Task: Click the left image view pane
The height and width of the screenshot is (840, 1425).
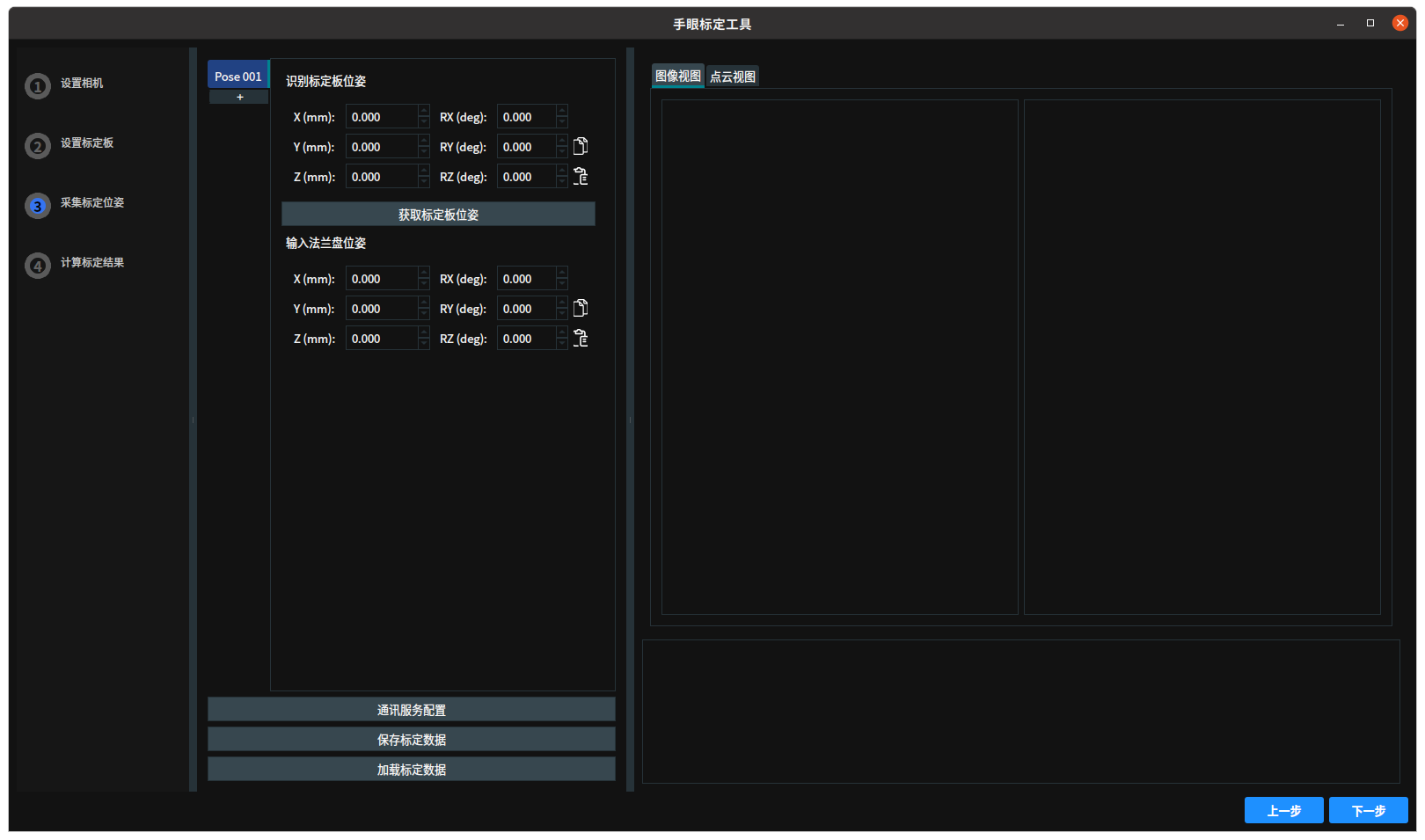Action: point(840,357)
